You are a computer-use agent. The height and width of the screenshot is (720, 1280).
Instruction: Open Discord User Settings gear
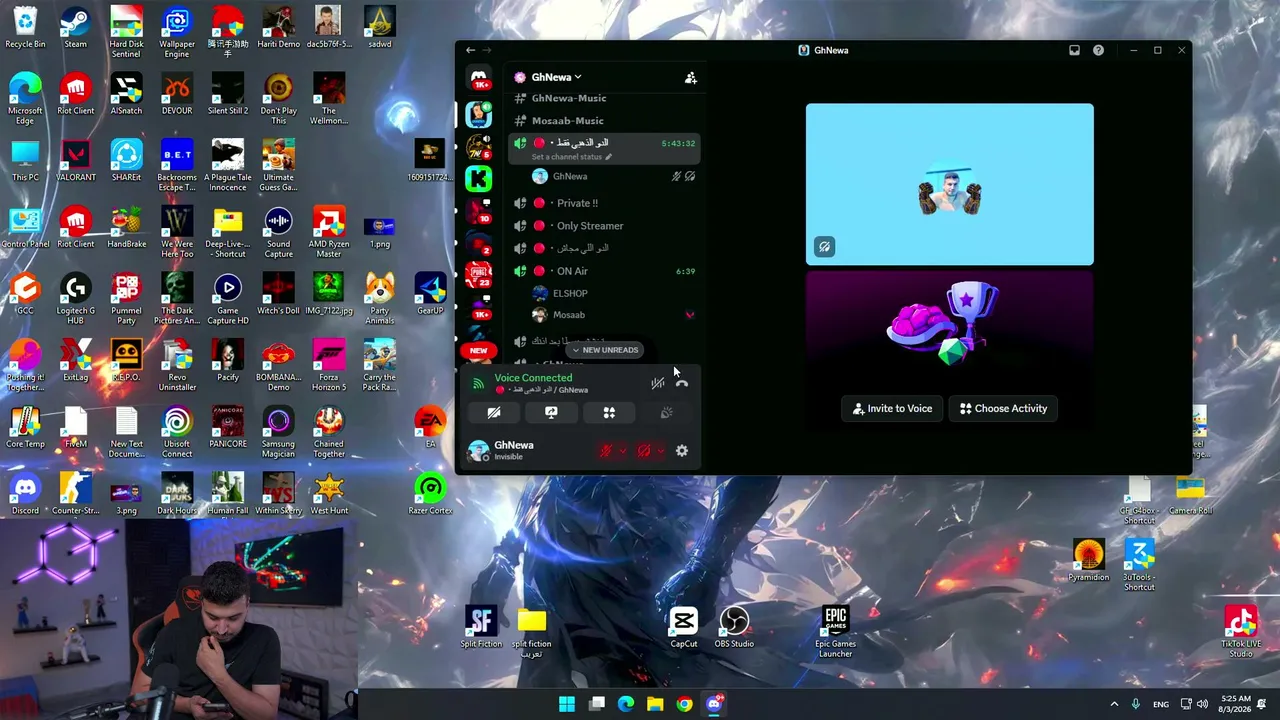coord(682,451)
